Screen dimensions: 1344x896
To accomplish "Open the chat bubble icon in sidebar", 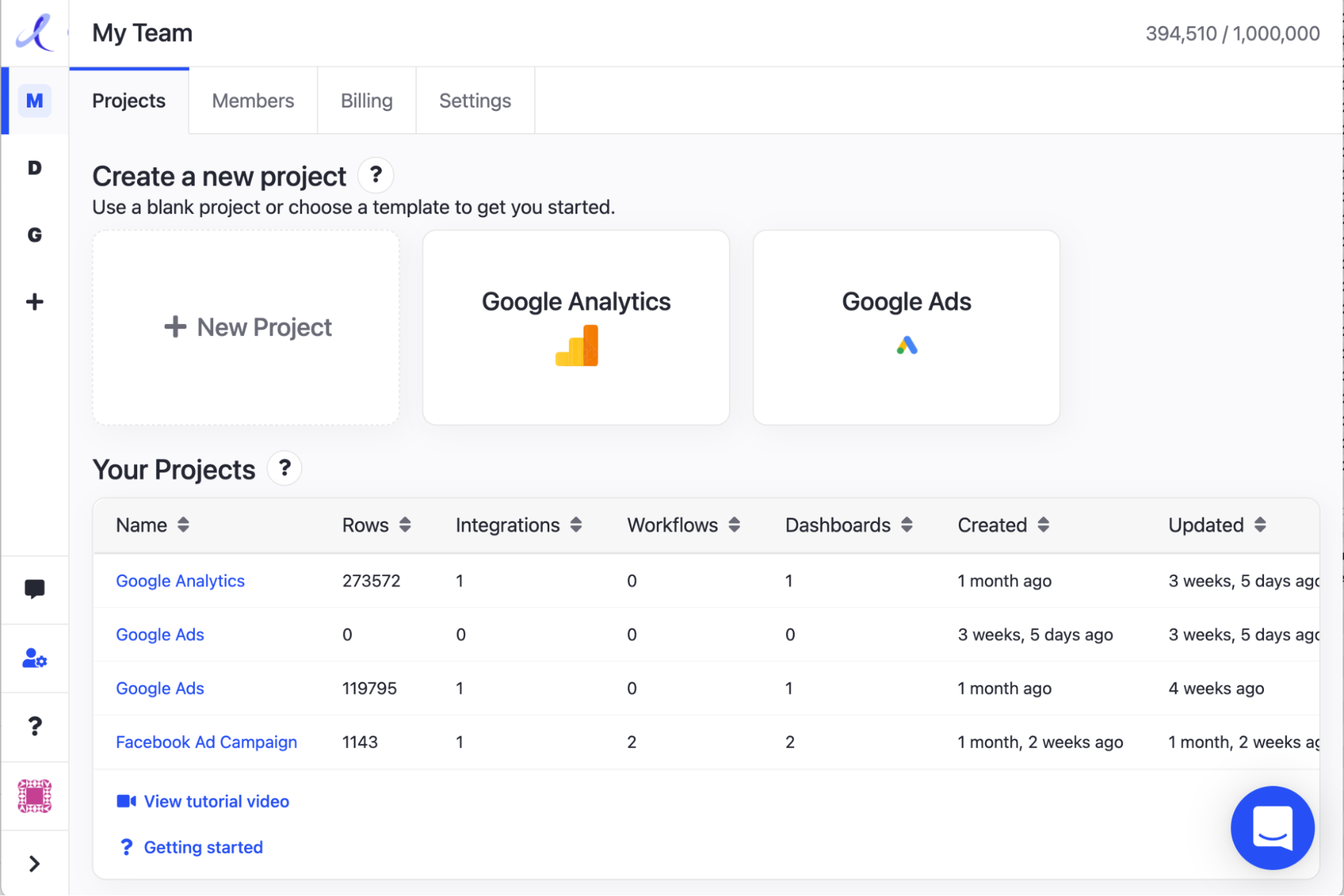I will 34,589.
